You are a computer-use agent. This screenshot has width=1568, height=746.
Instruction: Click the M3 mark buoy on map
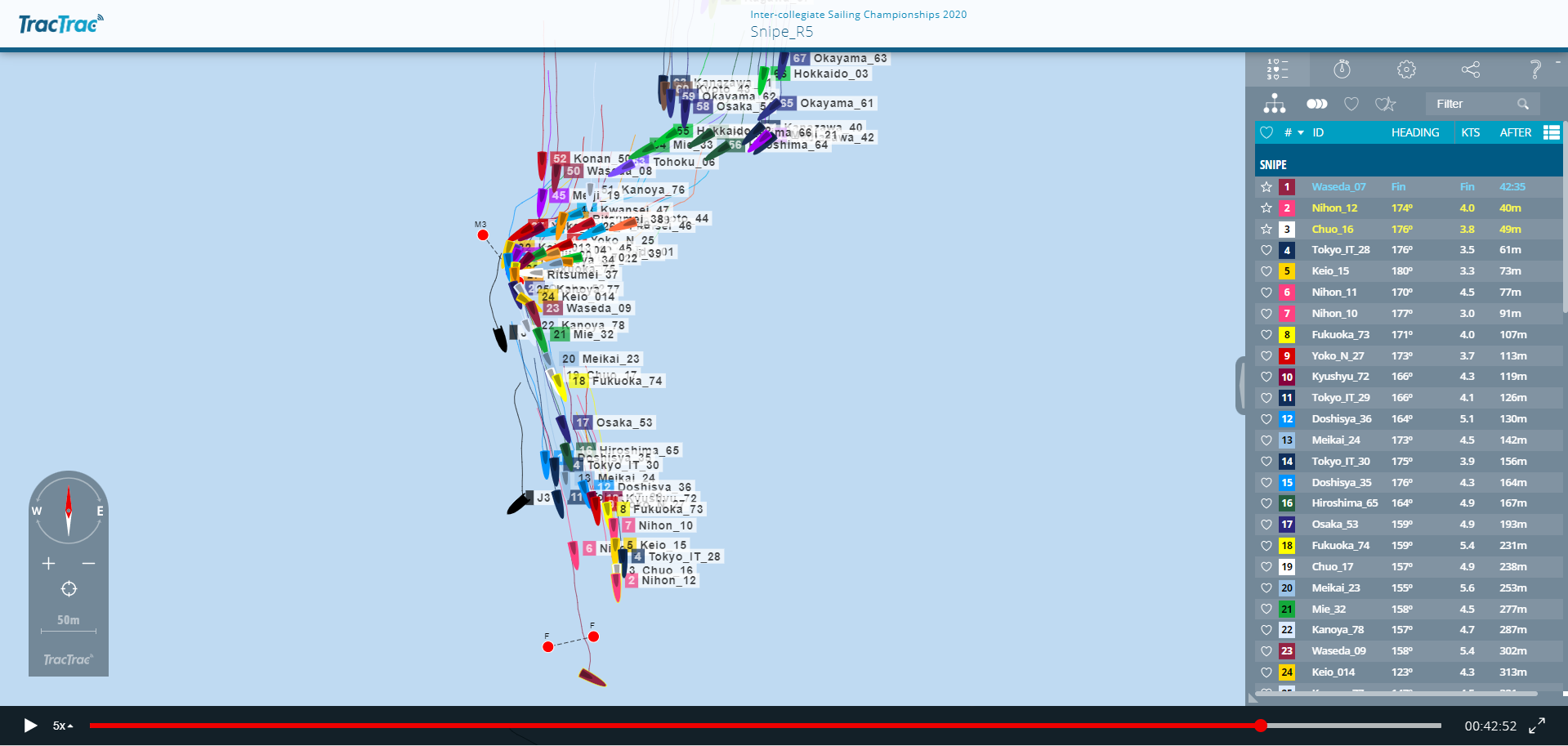click(483, 235)
